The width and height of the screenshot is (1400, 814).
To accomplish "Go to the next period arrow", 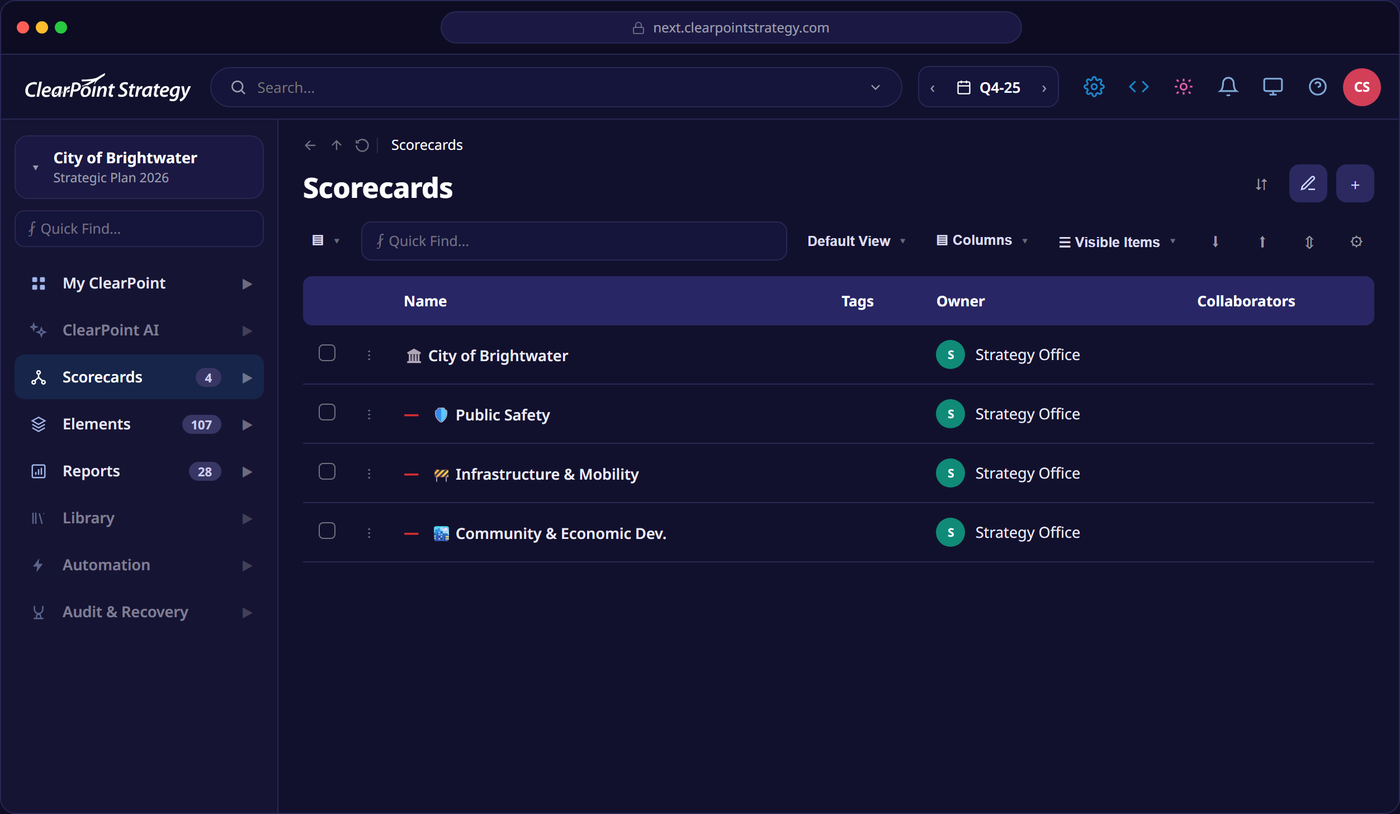I will [x=1044, y=88].
